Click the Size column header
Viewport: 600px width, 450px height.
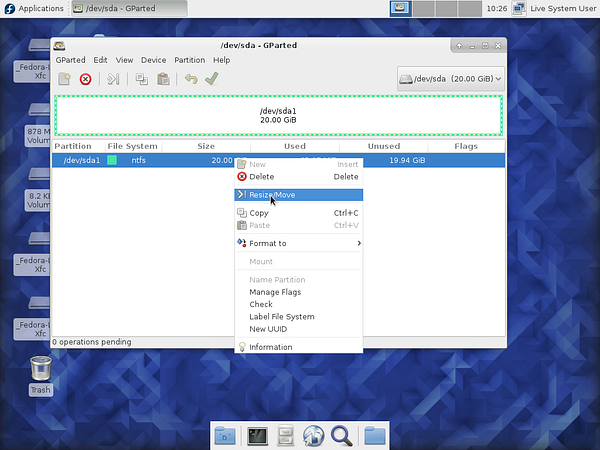(x=206, y=146)
